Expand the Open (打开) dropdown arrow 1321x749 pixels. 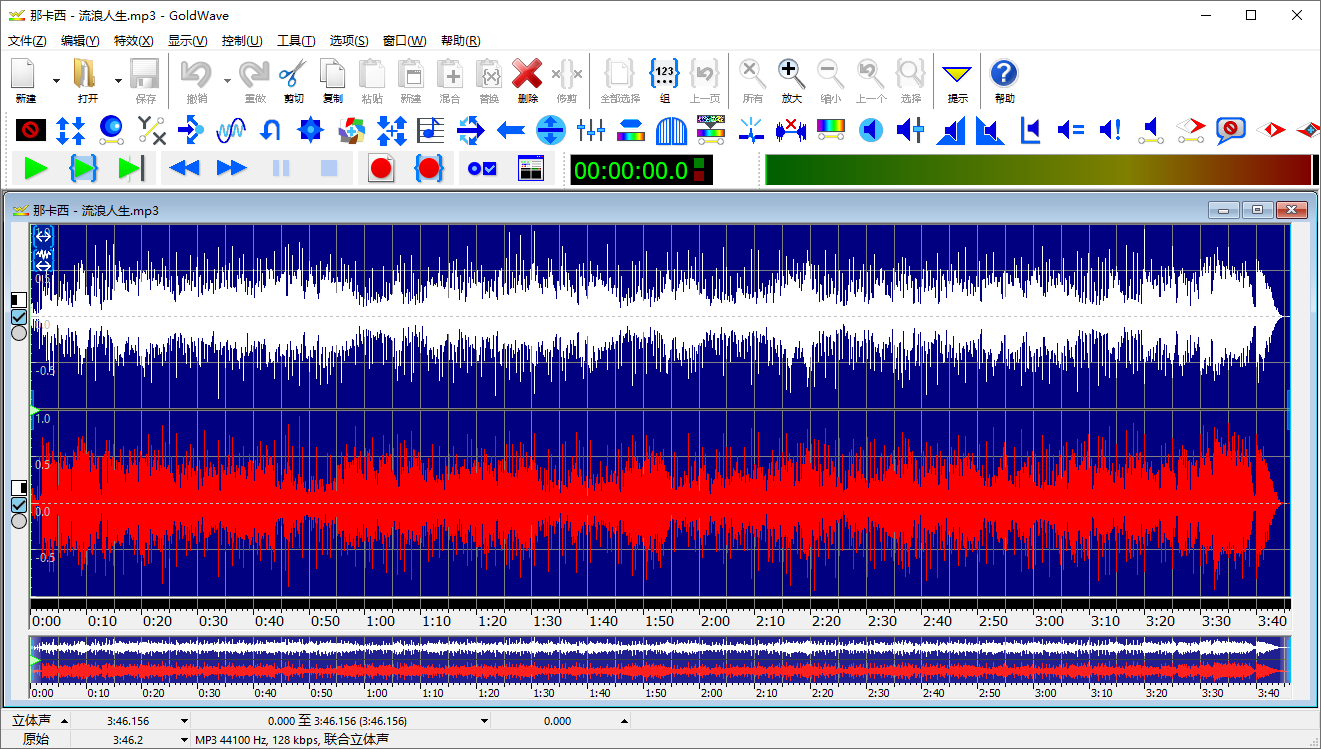tap(118, 80)
